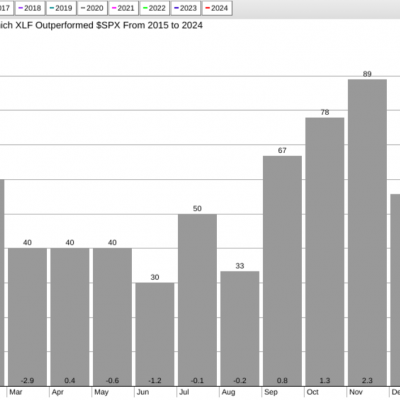Viewport: 400px width, 400px height.
Task: Toggle the 2021 year series button
Action: coord(123,8)
